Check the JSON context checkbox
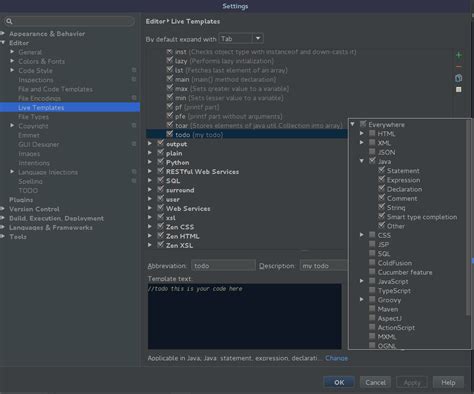The image size is (474, 394). click(x=372, y=152)
